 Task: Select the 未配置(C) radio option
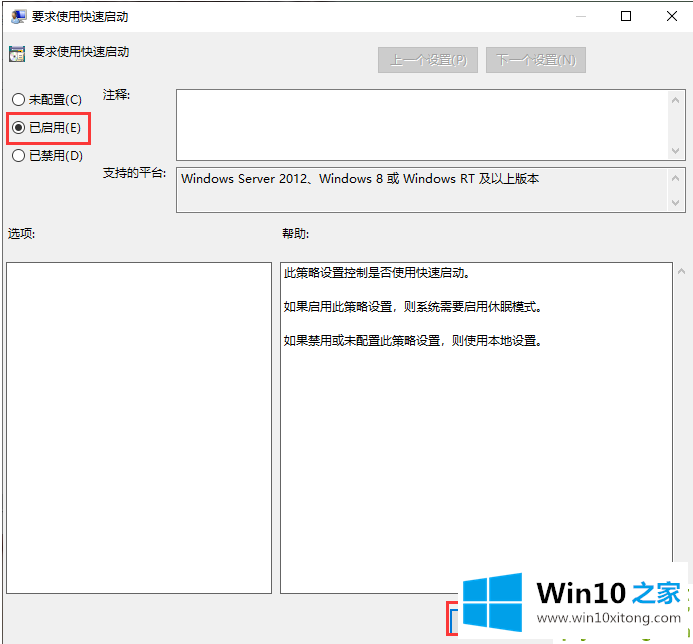coord(18,100)
